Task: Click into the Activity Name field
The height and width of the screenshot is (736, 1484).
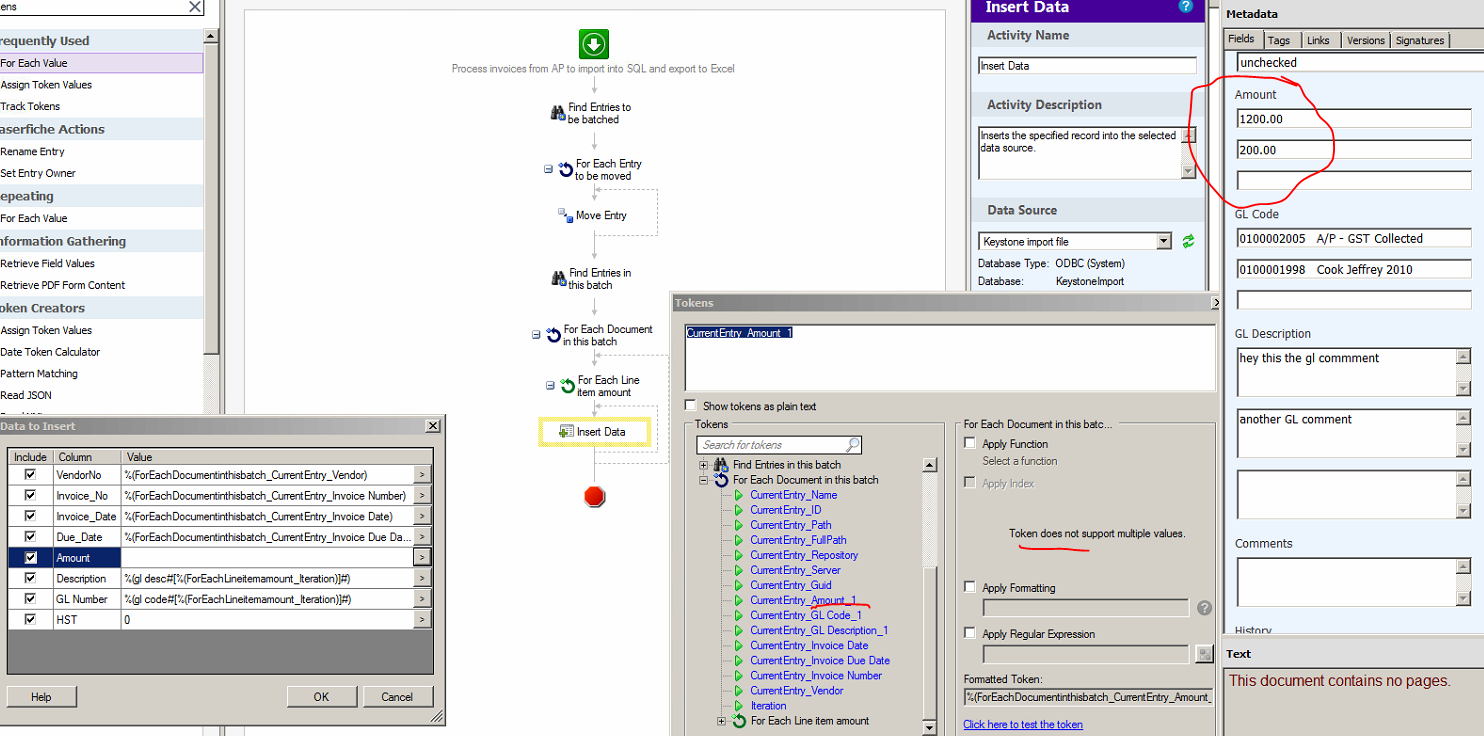Action: coord(1087,66)
